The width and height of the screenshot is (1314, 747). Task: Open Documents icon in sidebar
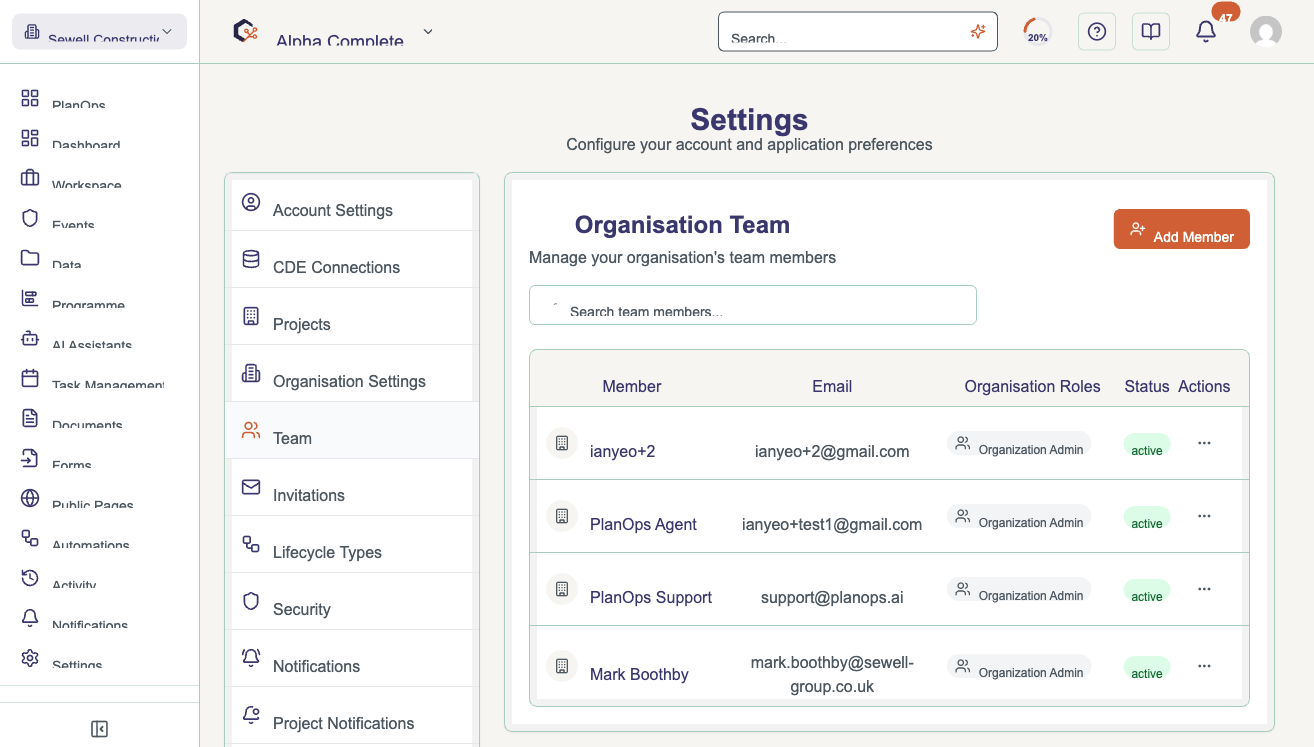click(30, 418)
